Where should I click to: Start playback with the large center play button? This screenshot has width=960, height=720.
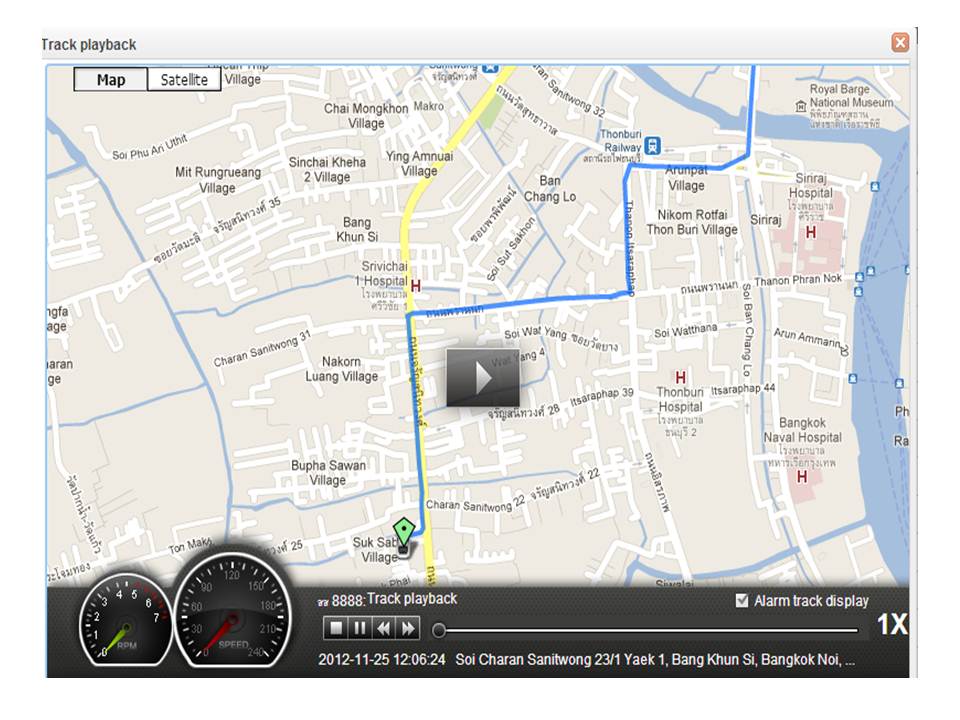click(483, 378)
